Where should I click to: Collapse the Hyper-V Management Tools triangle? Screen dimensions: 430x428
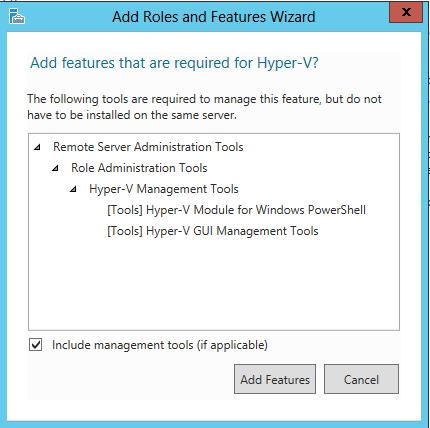(x=73, y=189)
